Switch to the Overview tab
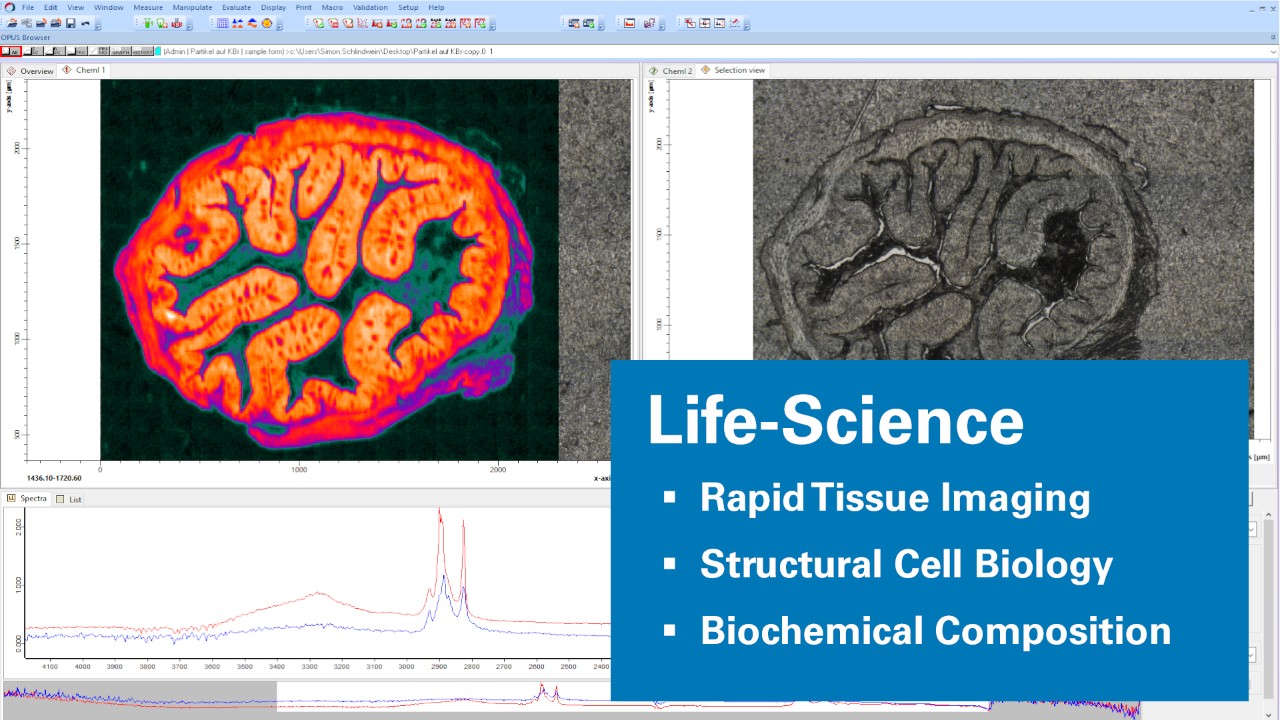Viewport: 1280px width, 720px height. [30, 71]
